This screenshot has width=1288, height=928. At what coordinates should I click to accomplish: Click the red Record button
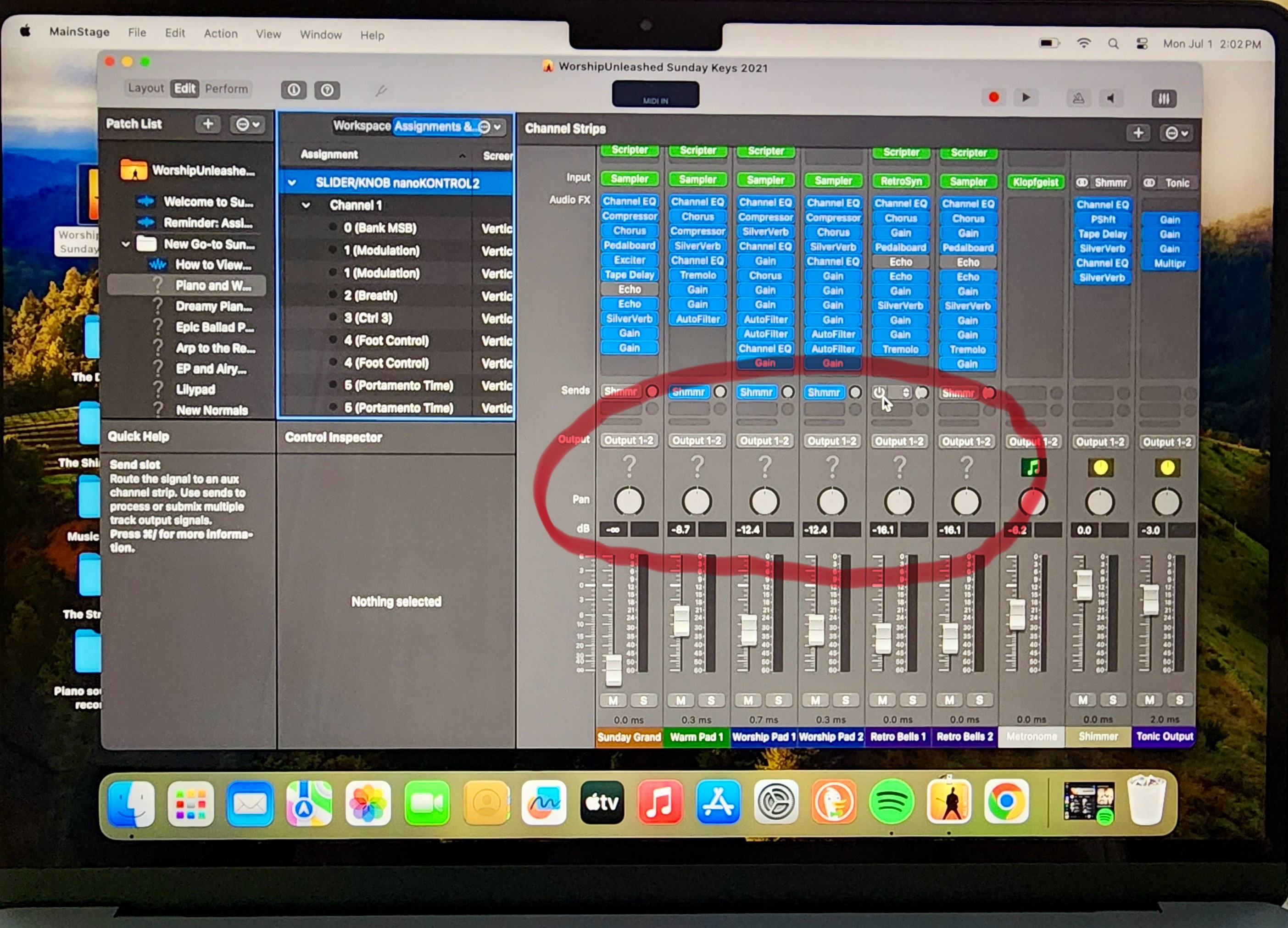coord(993,97)
